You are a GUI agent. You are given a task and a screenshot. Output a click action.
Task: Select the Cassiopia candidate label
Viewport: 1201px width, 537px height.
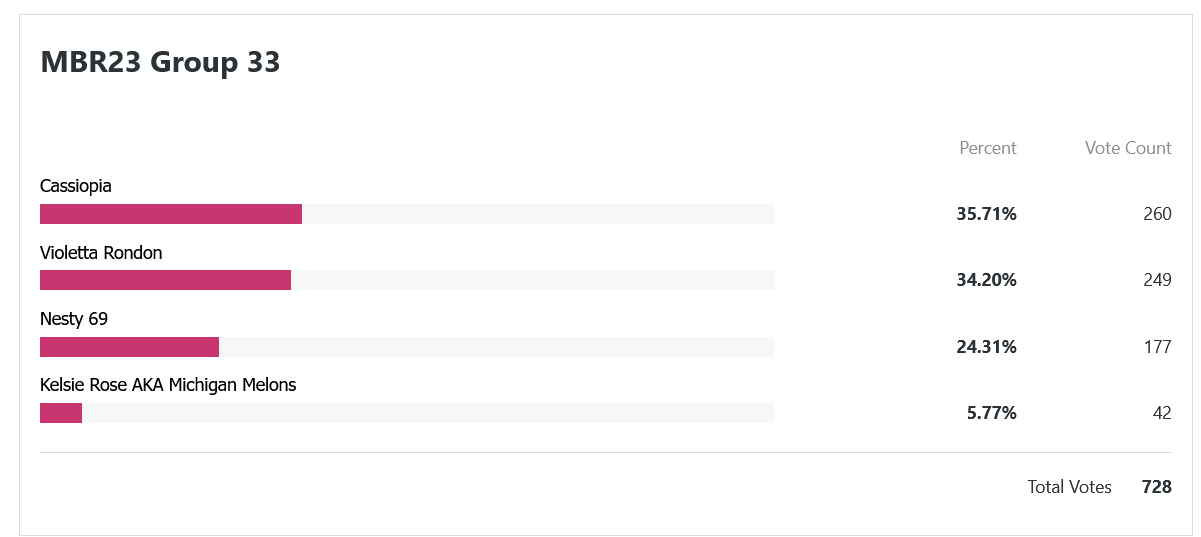point(76,186)
